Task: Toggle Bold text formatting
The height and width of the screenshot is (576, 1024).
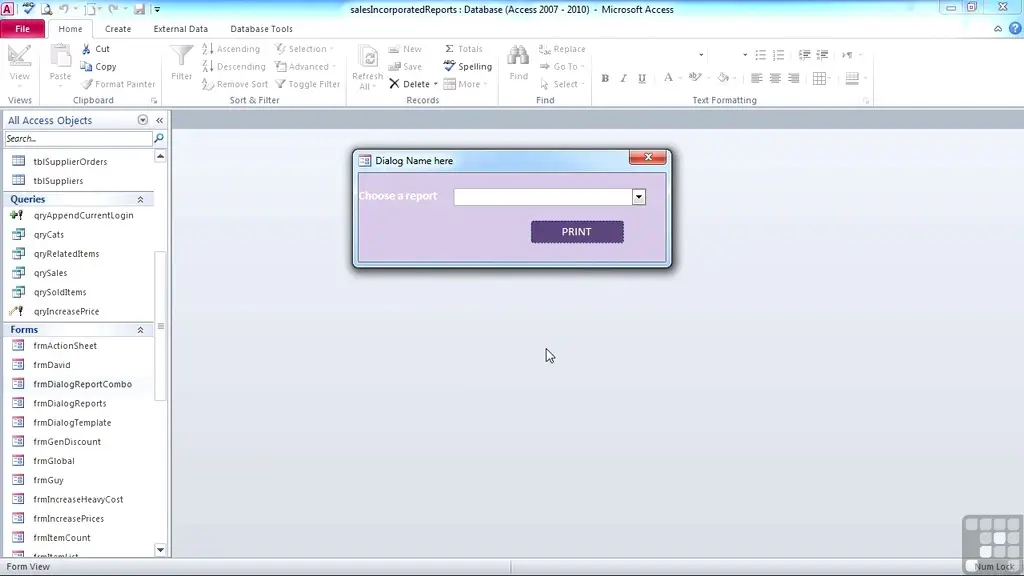Action: point(605,78)
